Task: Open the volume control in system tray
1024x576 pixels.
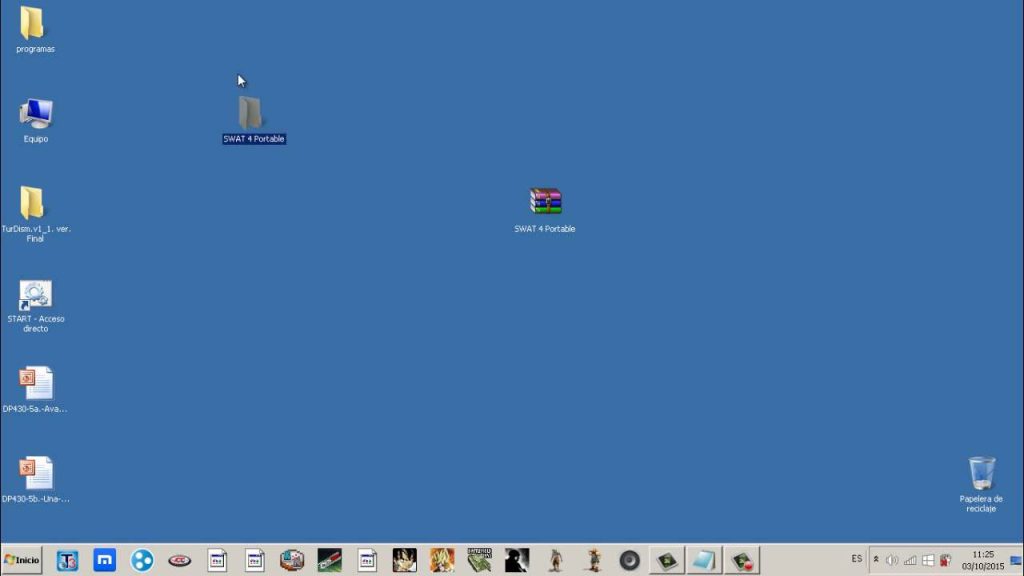Action: tap(892, 560)
